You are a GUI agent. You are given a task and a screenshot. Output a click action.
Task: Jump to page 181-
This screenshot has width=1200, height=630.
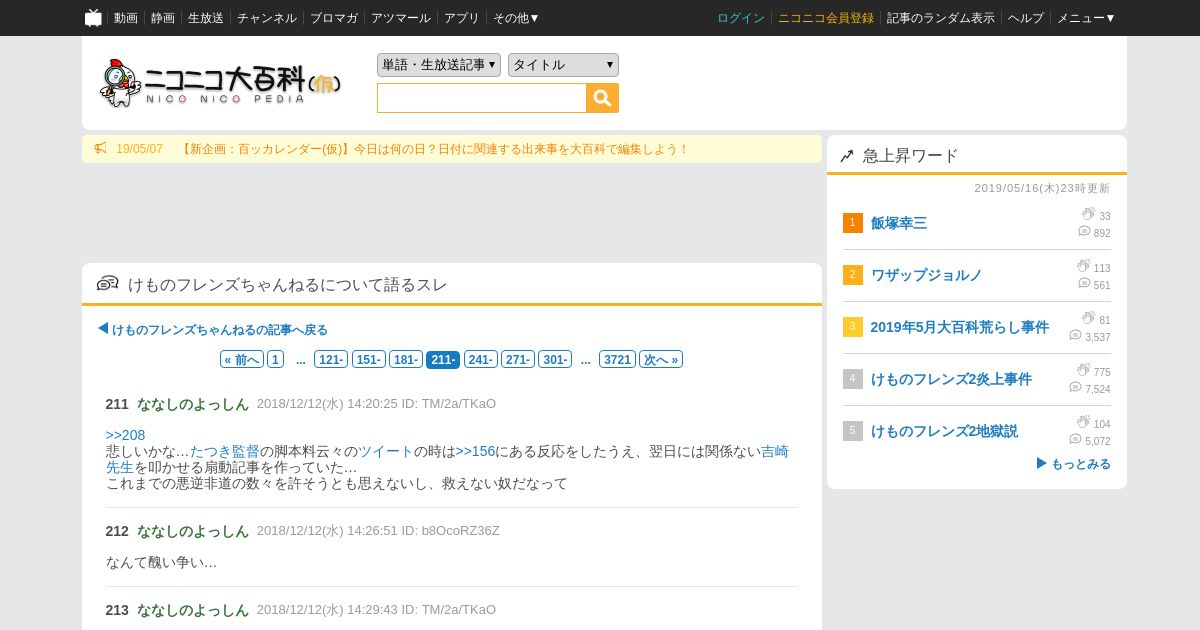point(406,359)
